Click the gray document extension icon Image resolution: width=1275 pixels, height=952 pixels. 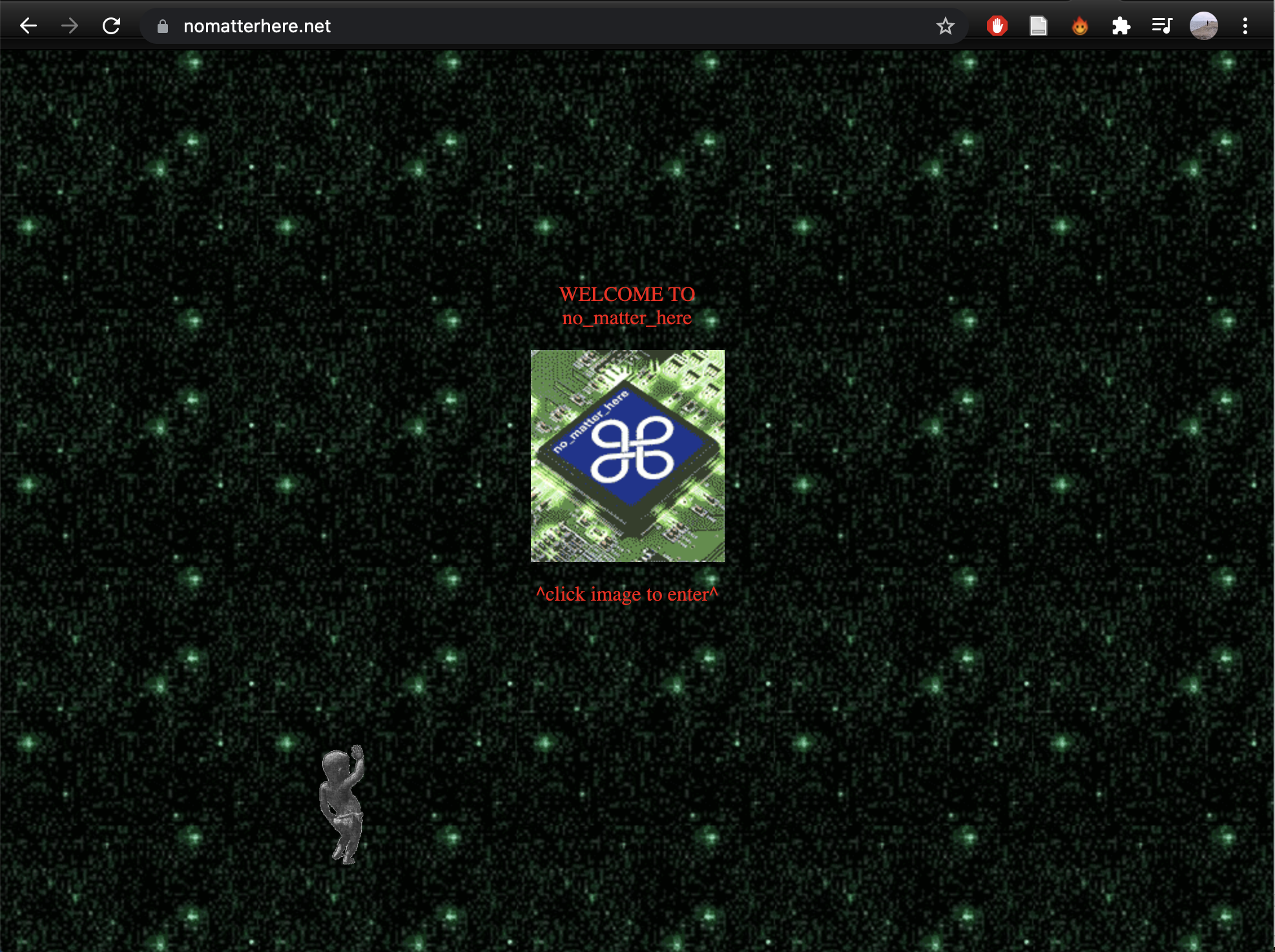pos(1038,26)
